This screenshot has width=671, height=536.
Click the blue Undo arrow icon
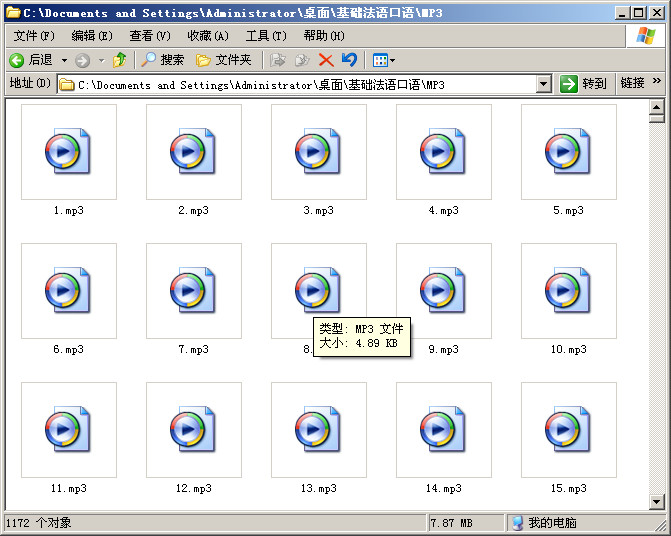pos(350,59)
